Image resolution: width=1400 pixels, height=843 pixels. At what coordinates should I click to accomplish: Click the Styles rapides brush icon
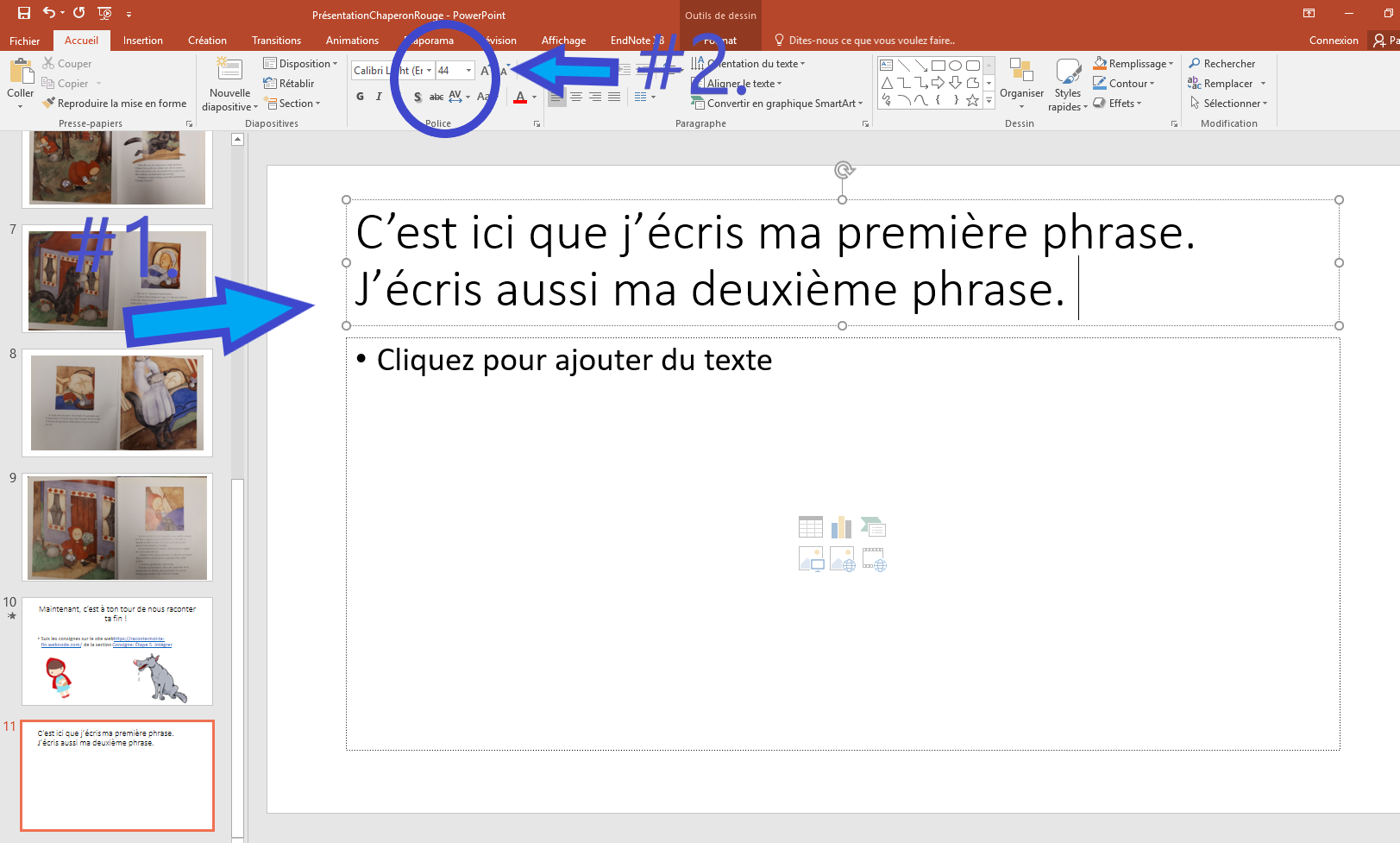click(1068, 72)
